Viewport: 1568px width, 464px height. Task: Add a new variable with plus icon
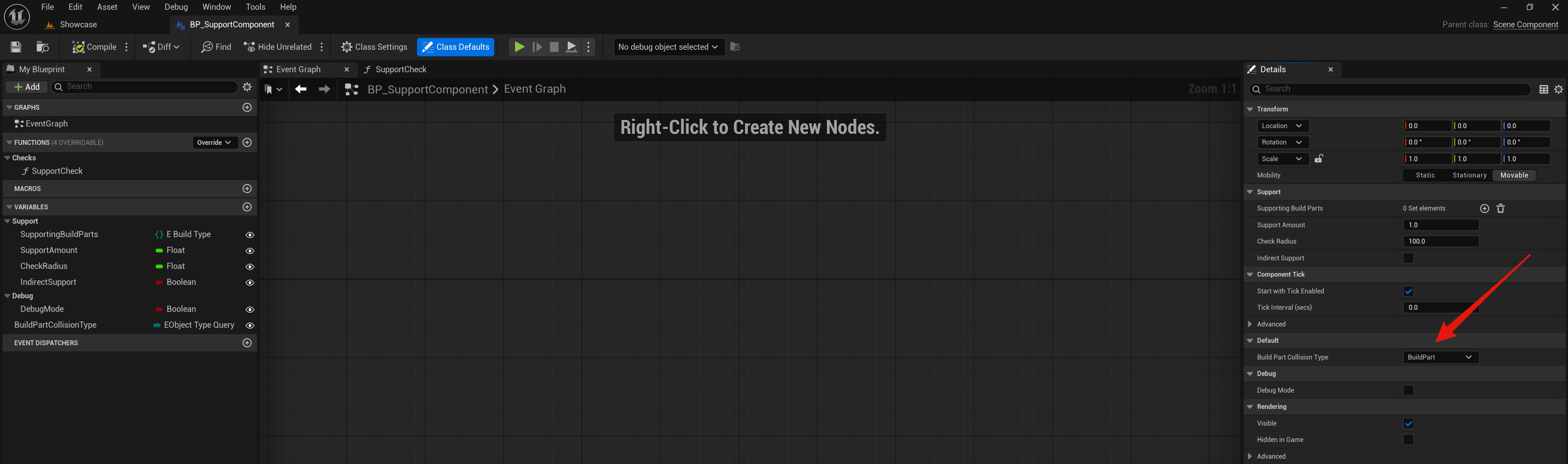pos(247,207)
